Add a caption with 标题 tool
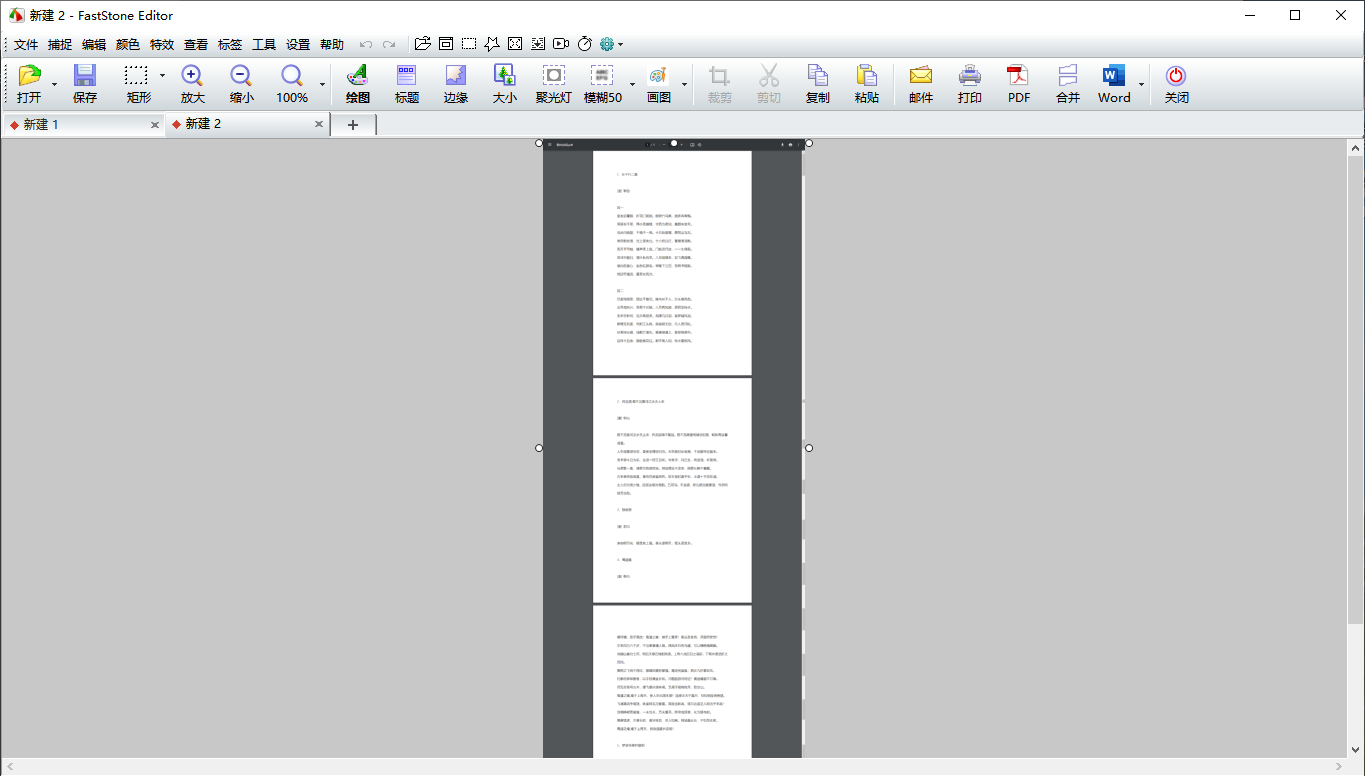 click(406, 85)
